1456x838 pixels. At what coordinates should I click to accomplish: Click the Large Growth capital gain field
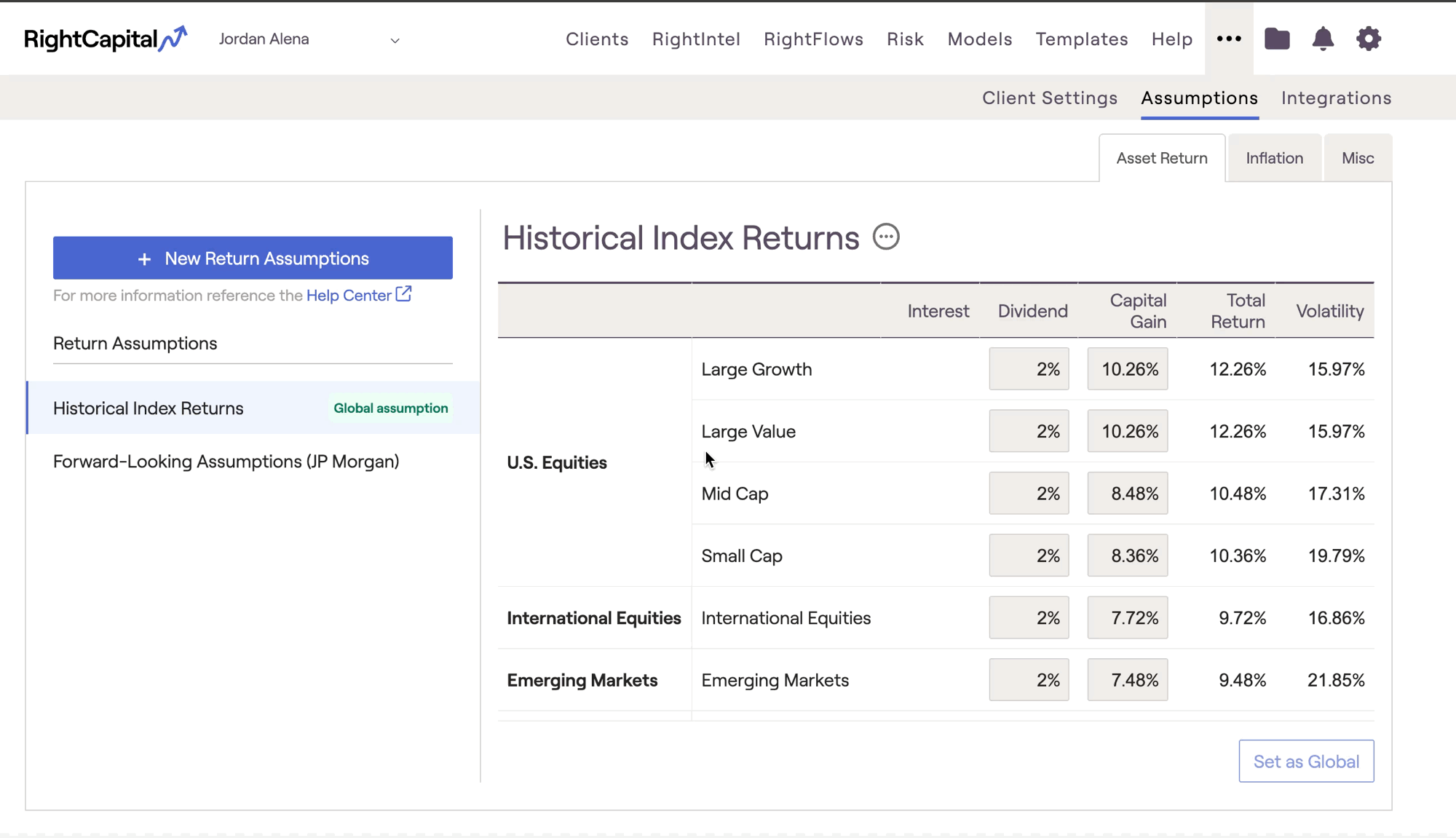[x=1127, y=369]
